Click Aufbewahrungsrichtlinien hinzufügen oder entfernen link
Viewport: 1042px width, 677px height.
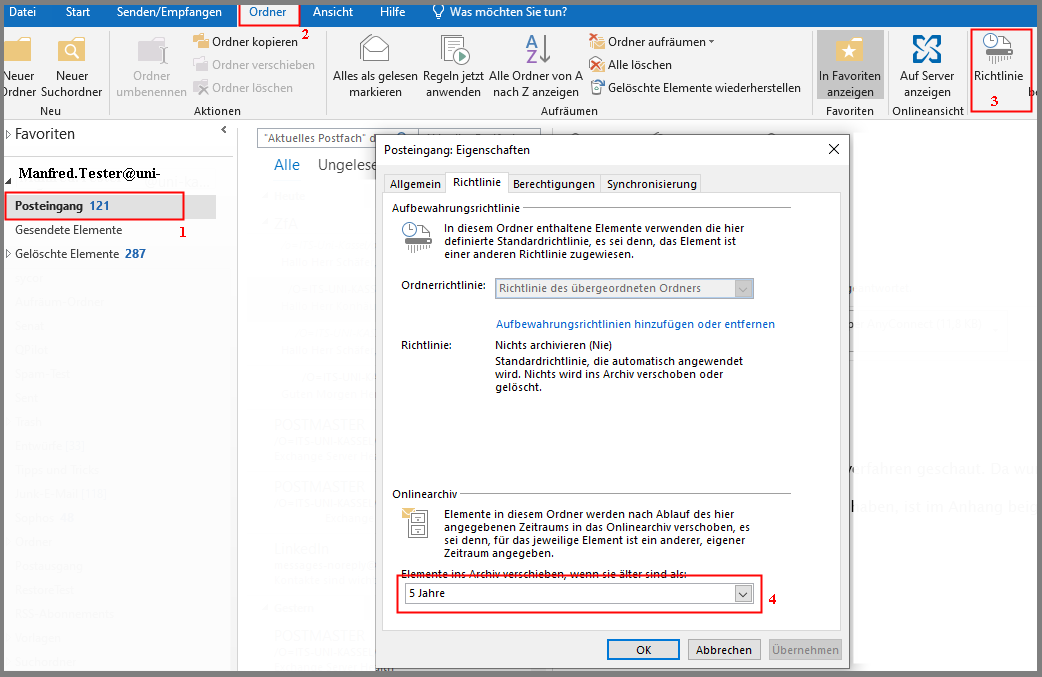pos(635,324)
